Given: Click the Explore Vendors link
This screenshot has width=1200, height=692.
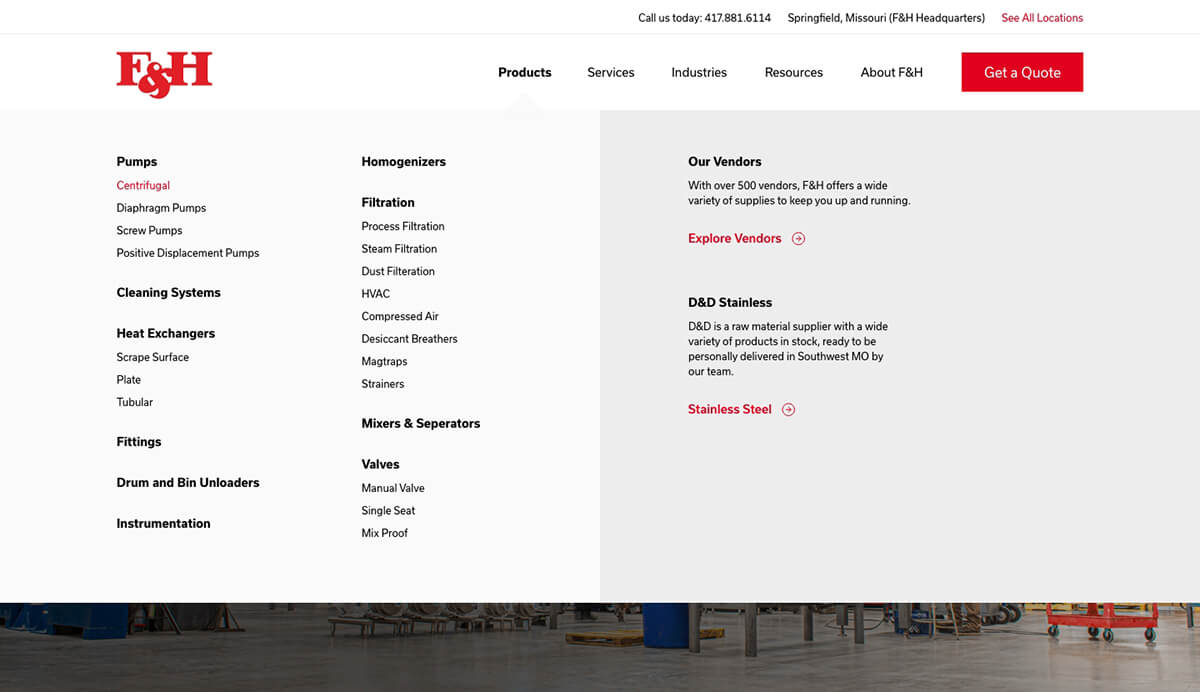Looking at the screenshot, I should 735,239.
